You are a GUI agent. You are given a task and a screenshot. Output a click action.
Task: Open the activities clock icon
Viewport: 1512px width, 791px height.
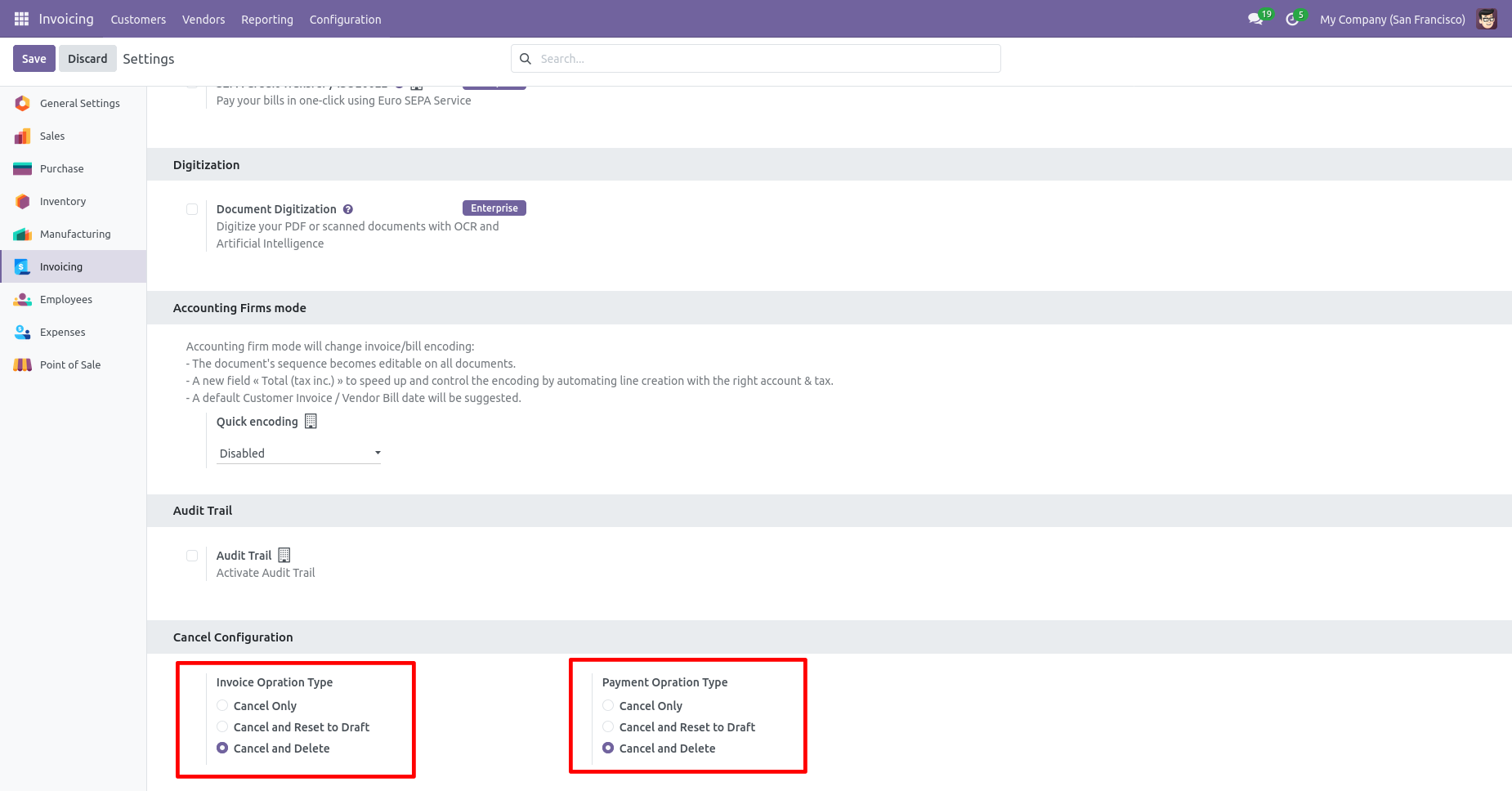point(1292,19)
